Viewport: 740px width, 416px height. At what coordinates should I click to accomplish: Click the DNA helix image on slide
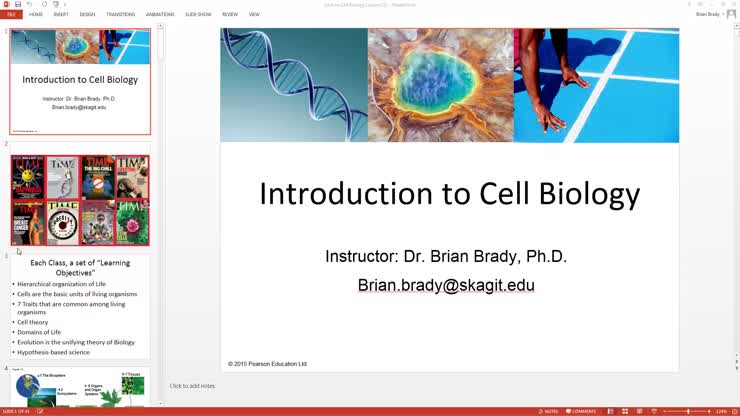point(294,85)
